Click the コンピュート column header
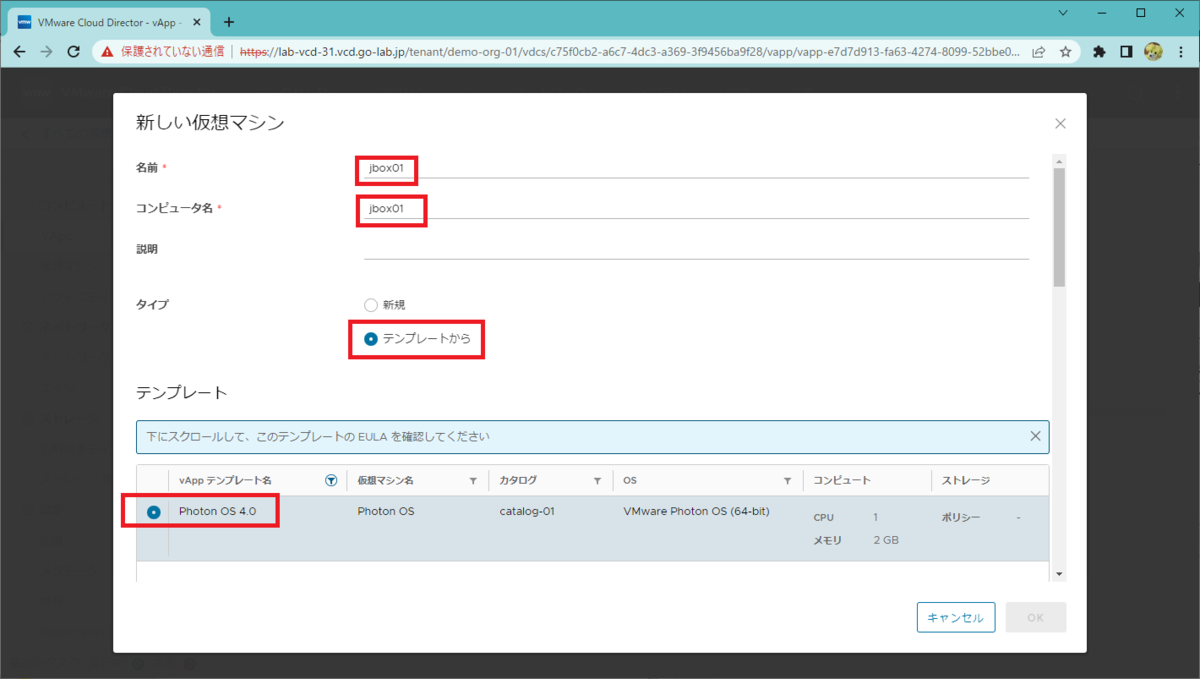 (x=842, y=481)
